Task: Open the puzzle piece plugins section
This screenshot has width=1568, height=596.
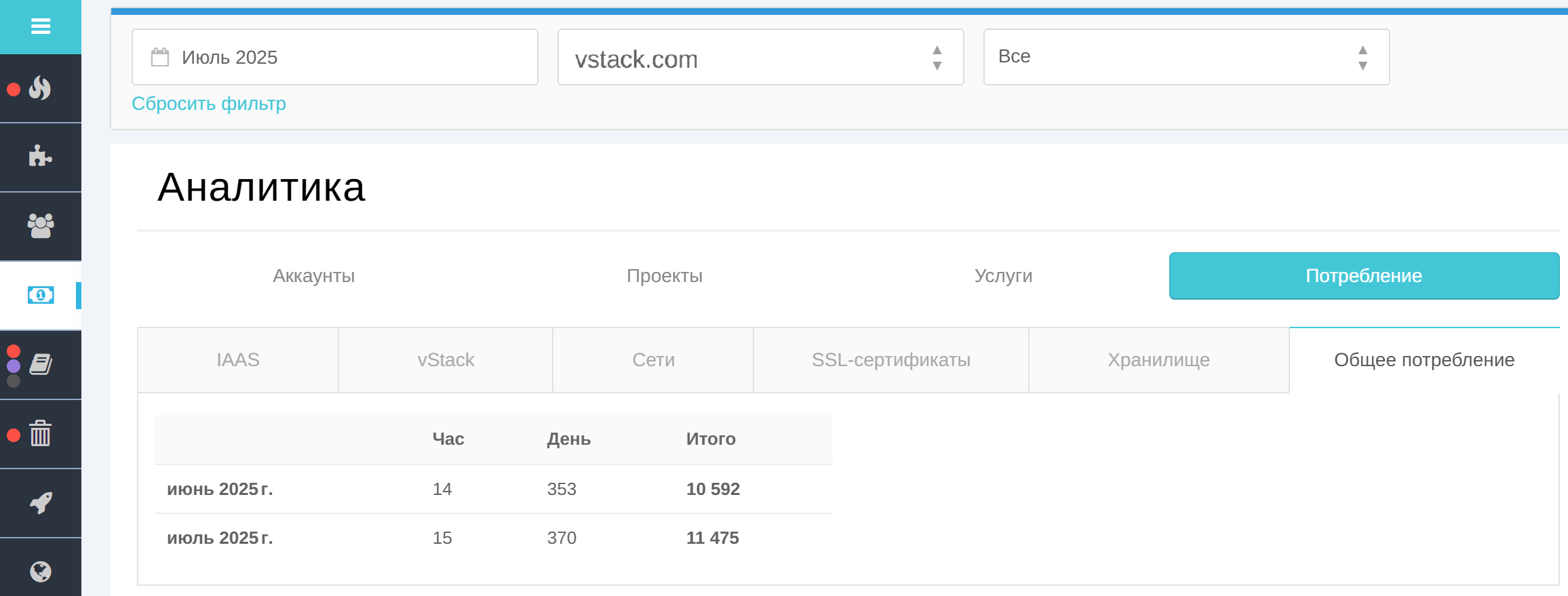Action: 41,157
